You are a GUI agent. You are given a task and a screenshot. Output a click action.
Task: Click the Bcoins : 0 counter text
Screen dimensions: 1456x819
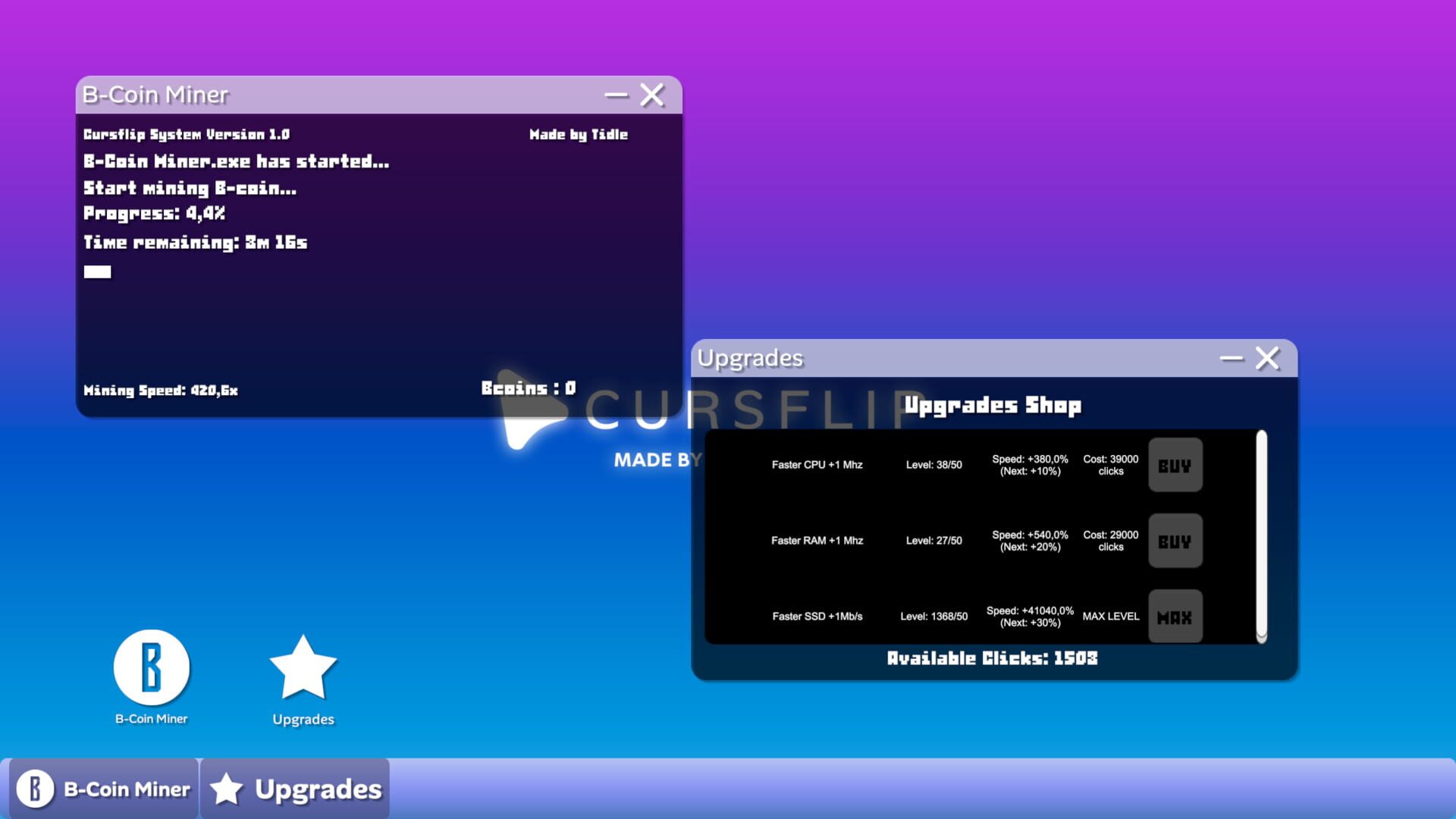pos(528,388)
